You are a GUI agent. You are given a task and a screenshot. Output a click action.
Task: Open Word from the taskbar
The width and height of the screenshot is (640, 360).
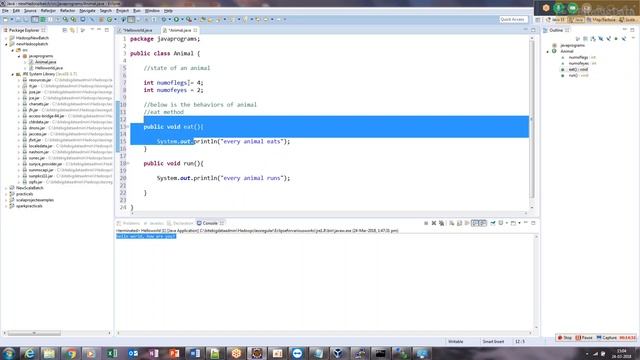coord(195,353)
